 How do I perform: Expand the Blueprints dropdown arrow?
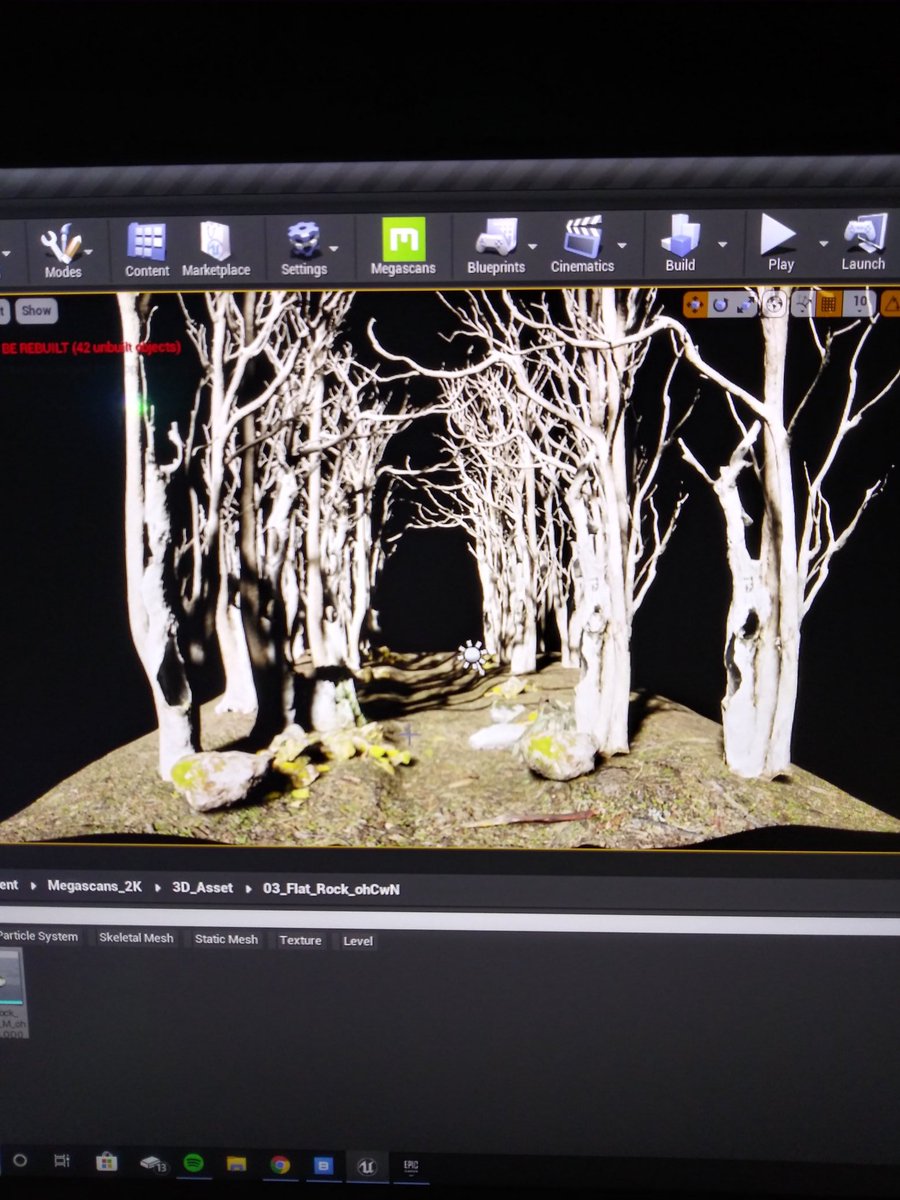533,246
